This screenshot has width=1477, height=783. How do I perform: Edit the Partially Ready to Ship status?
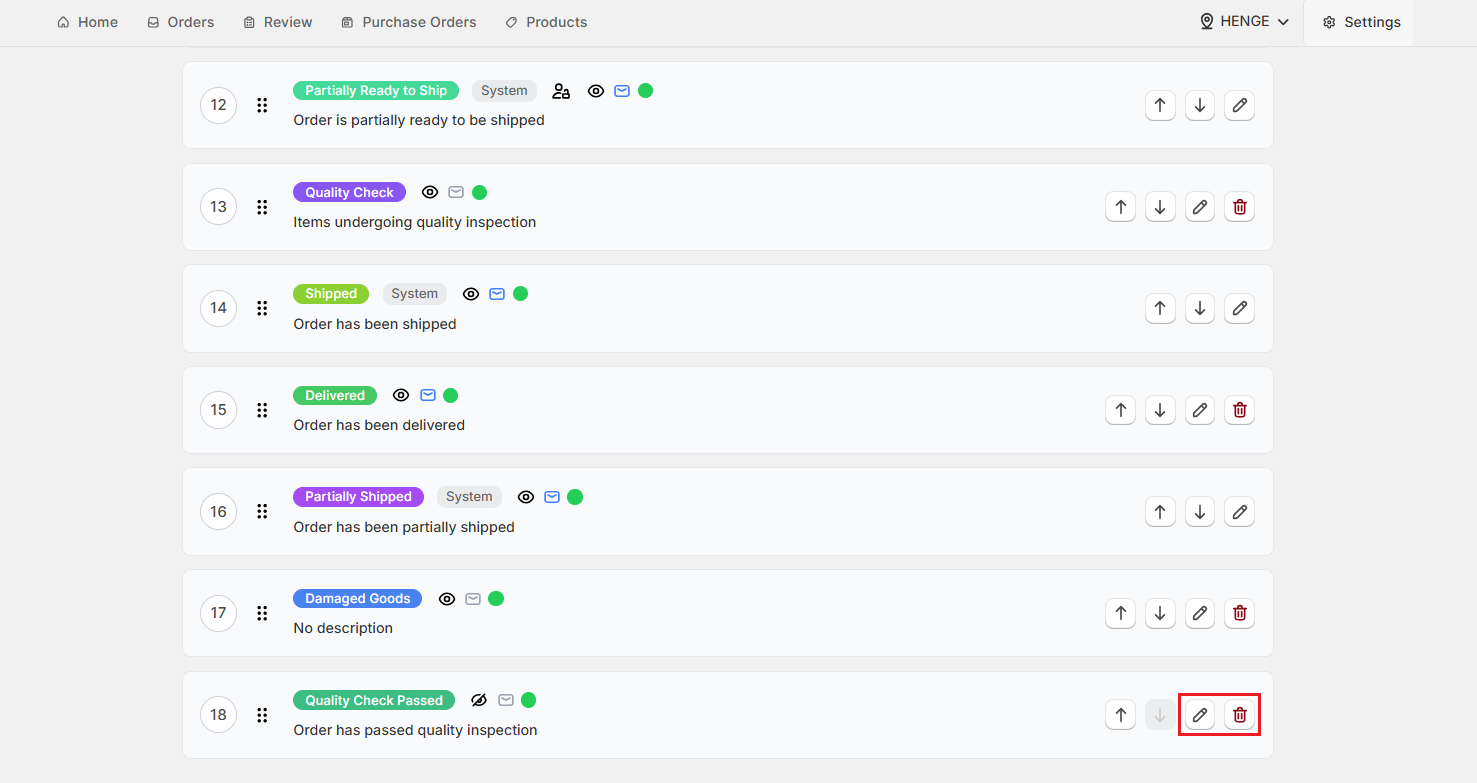tap(1240, 105)
